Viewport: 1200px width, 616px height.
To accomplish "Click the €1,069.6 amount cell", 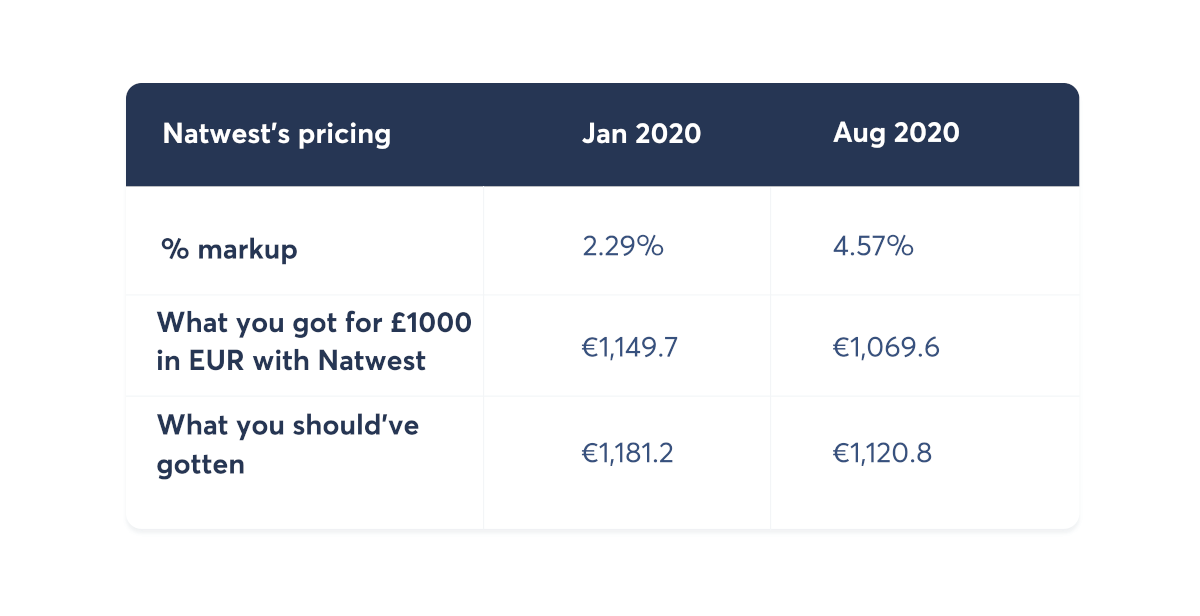I will point(885,347).
